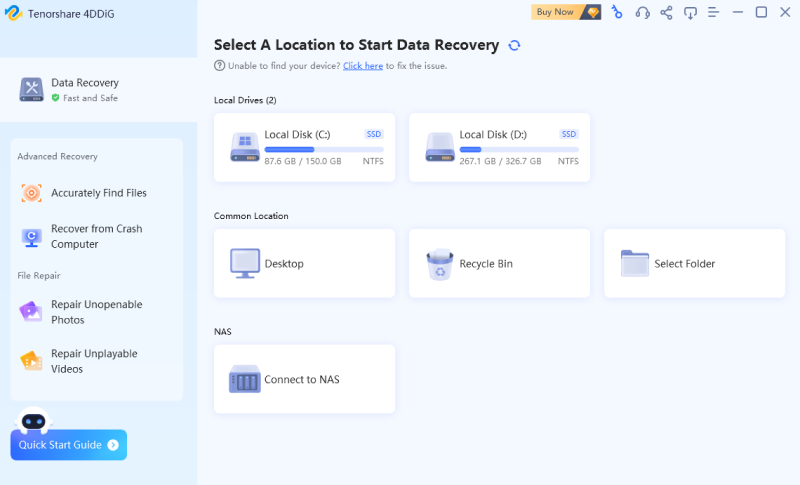Select Local Disk (D:) drive
Image resolution: width=800 pixels, height=485 pixels.
pyautogui.click(x=499, y=147)
